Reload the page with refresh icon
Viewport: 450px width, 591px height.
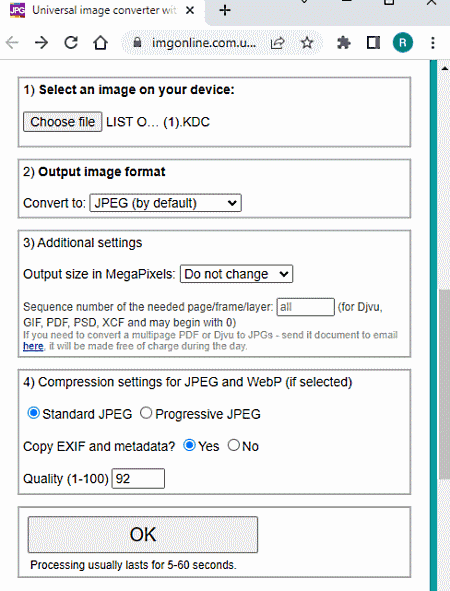[x=71, y=43]
